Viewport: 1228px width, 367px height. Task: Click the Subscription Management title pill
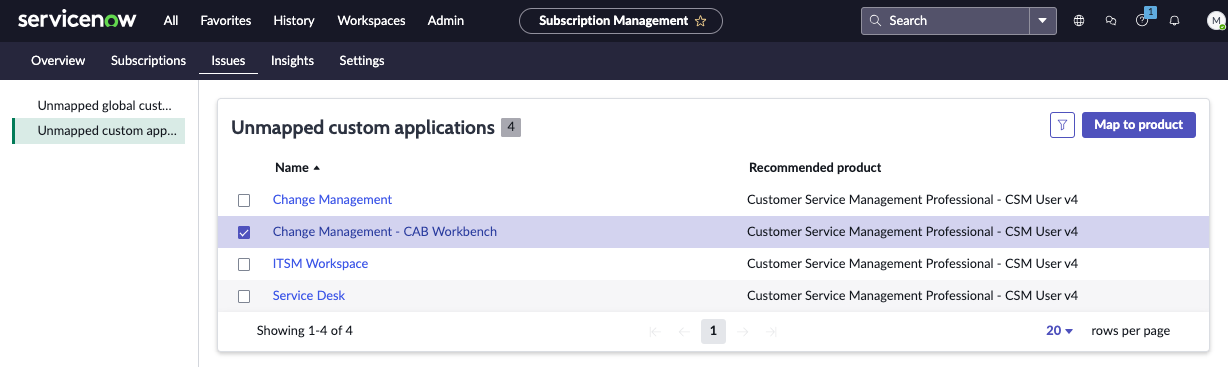621,20
